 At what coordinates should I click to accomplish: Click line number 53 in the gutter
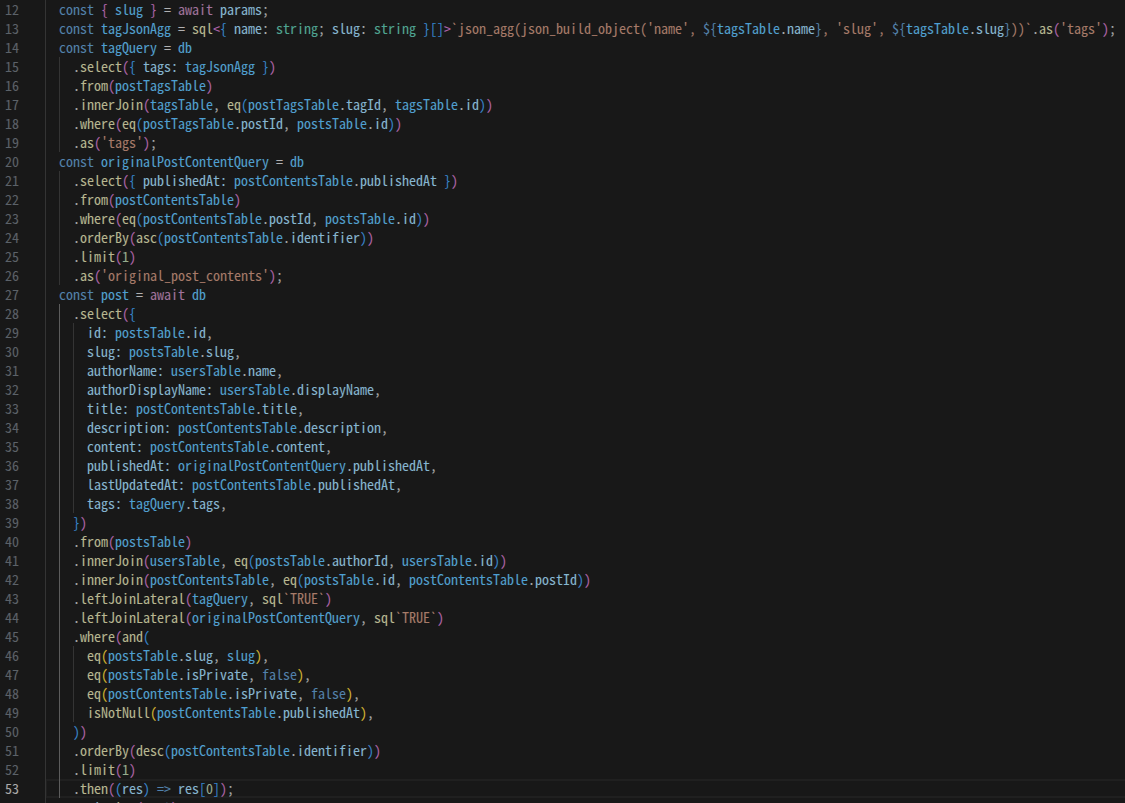click(14, 789)
